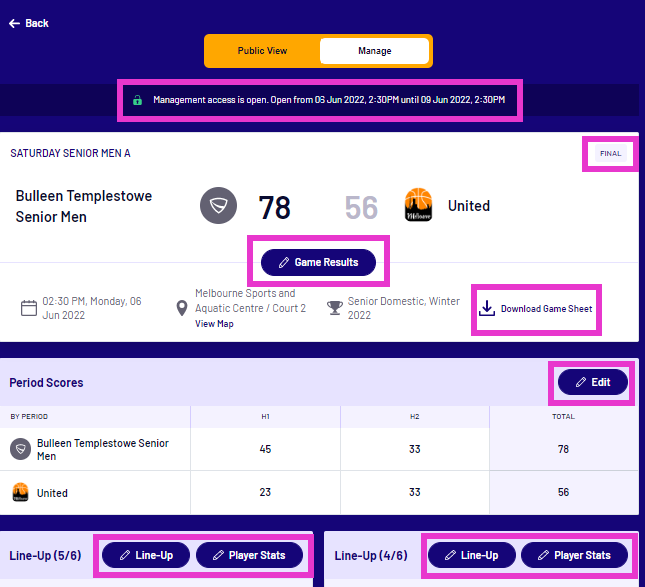Switch to Public View
The width and height of the screenshot is (645, 587).
(262, 51)
